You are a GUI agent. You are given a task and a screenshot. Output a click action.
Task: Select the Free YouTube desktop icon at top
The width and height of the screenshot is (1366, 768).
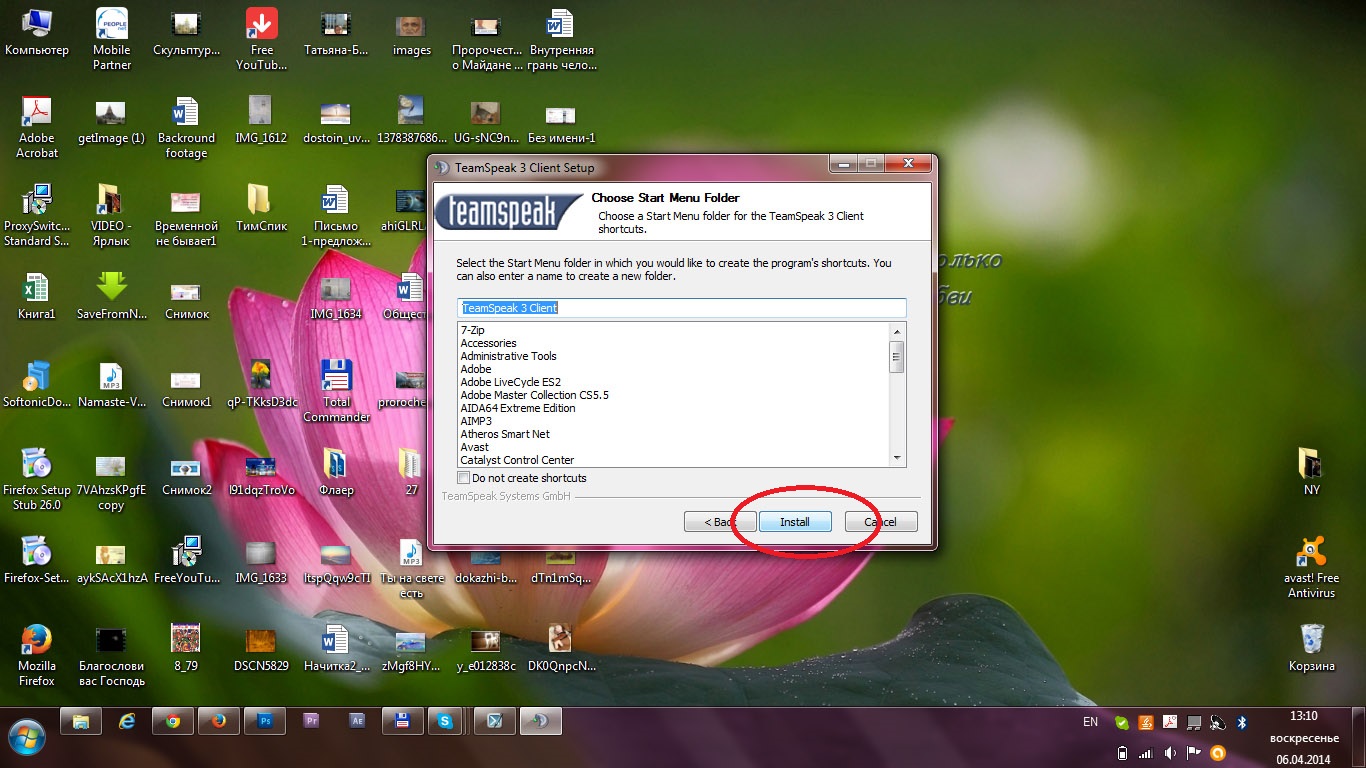click(262, 38)
